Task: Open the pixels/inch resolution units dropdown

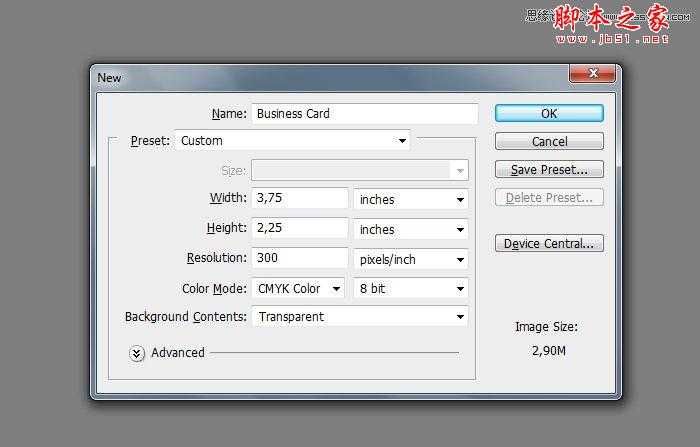Action: (x=411, y=260)
